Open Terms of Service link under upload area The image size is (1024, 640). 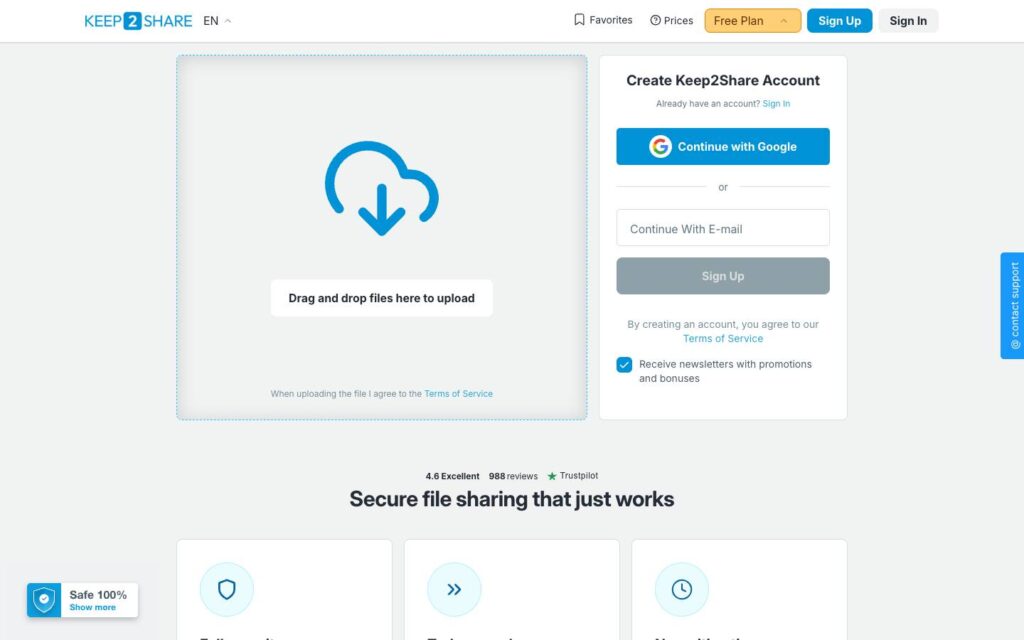[458, 394]
